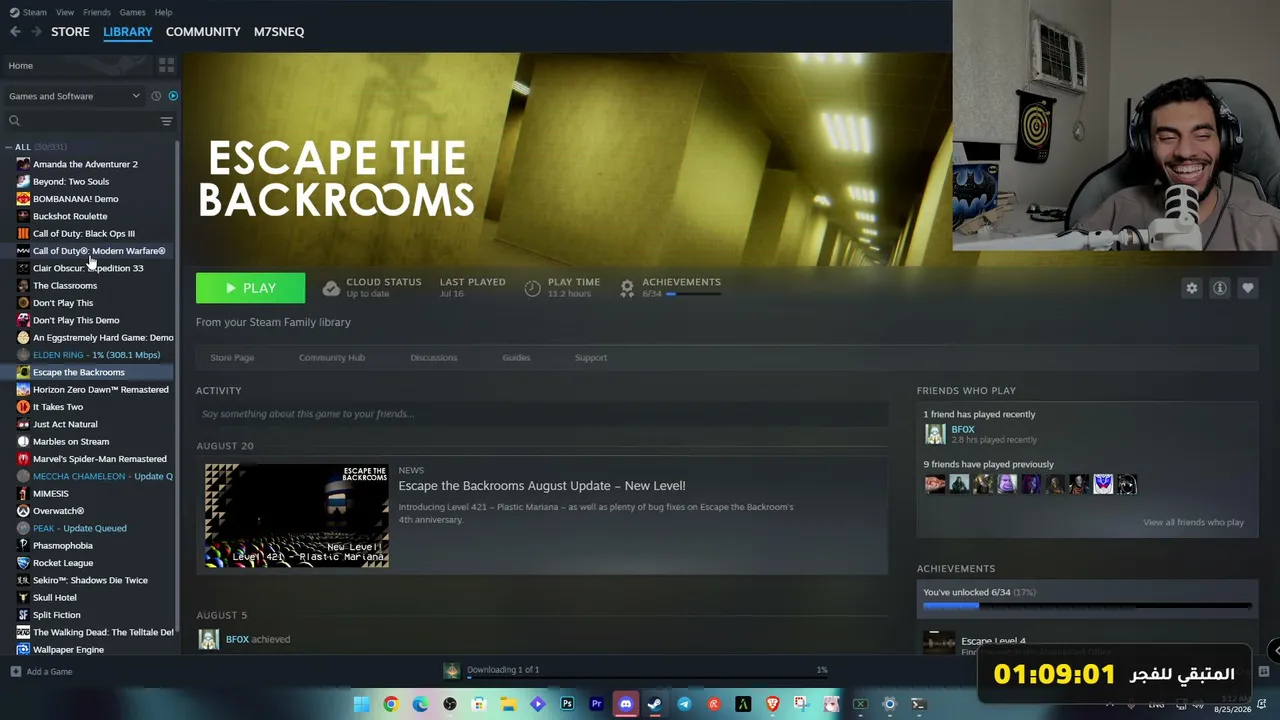Click Add a Game

[x=41, y=672]
